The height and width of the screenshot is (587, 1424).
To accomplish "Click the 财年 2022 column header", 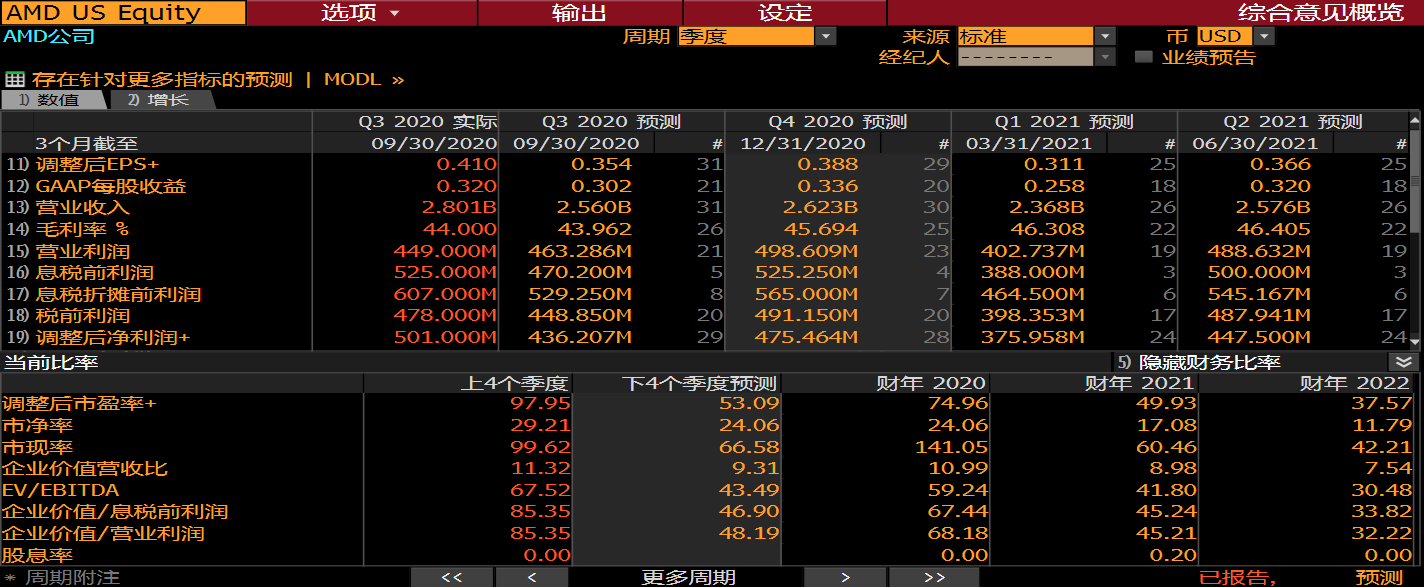I will [1355, 383].
